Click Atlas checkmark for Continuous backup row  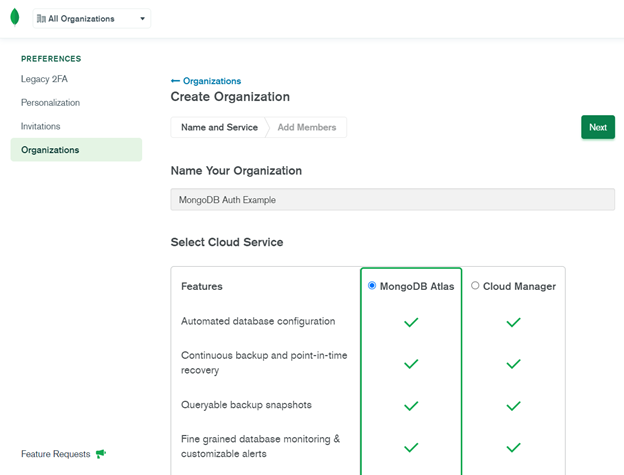coord(410,364)
